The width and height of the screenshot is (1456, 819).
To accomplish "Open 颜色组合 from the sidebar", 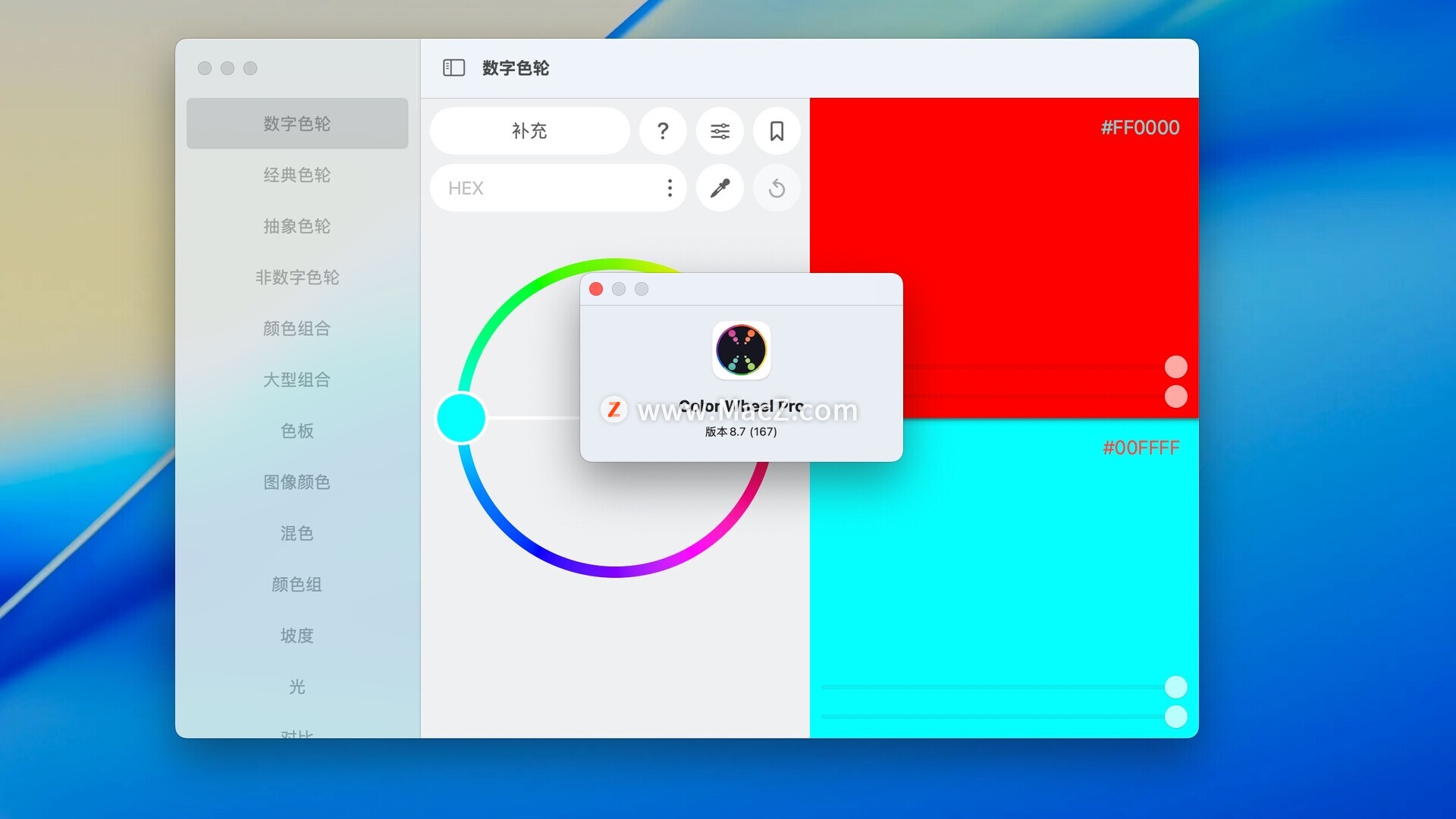I will [x=297, y=328].
